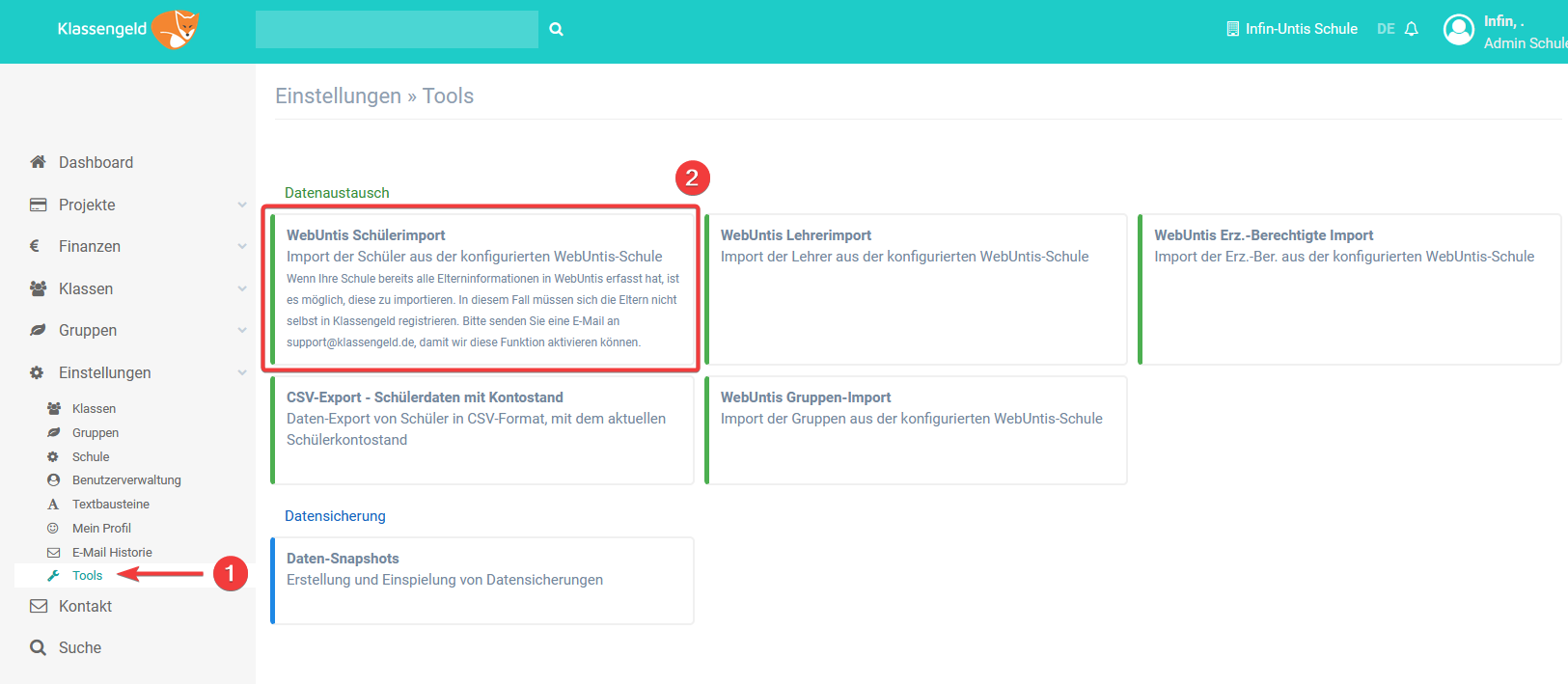Click the school building icon
The image size is (1568, 684).
1232,29
